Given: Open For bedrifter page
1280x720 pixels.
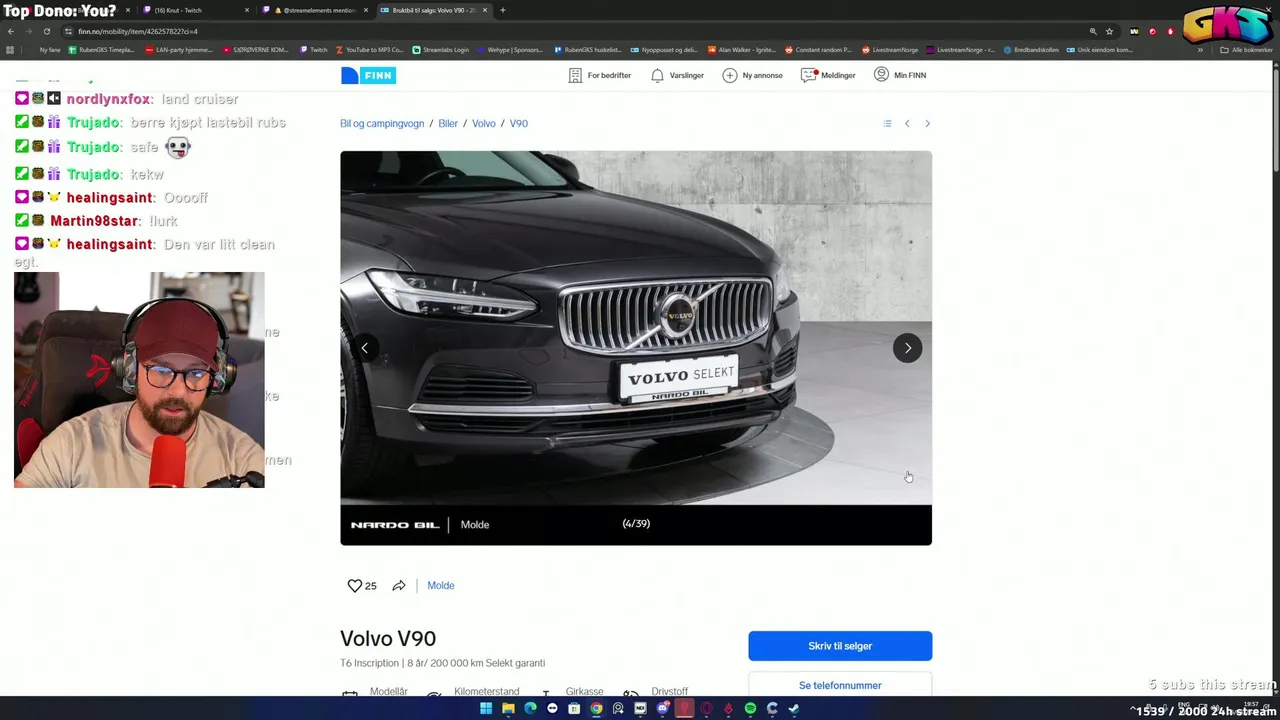Looking at the screenshot, I should [599, 75].
